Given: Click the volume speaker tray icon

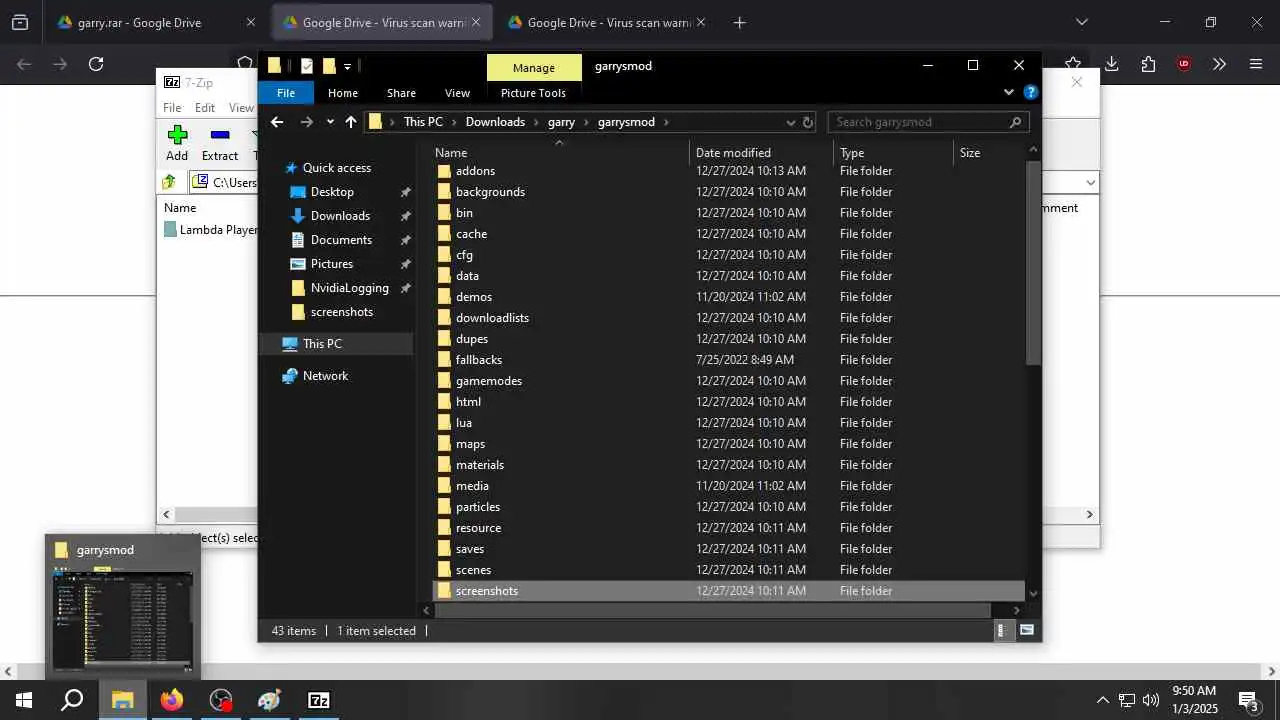Looking at the screenshot, I should coord(1151,700).
